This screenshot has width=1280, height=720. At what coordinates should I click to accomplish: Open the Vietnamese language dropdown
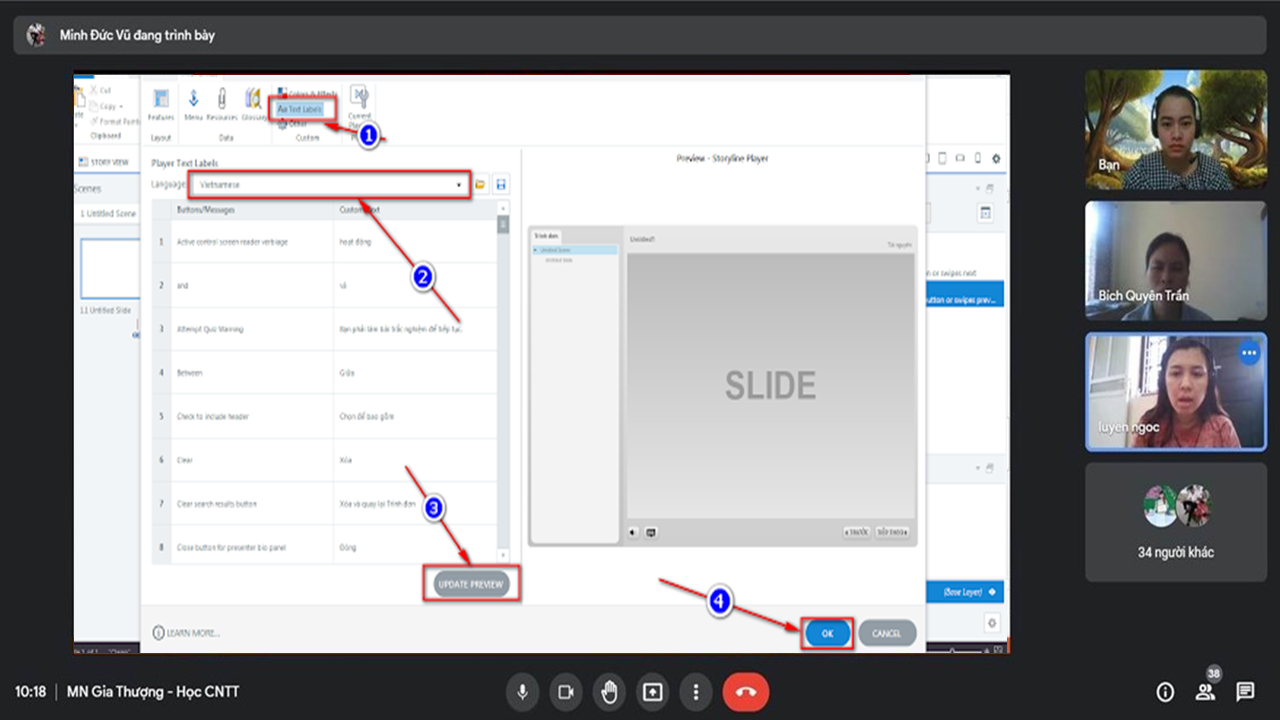(331, 185)
